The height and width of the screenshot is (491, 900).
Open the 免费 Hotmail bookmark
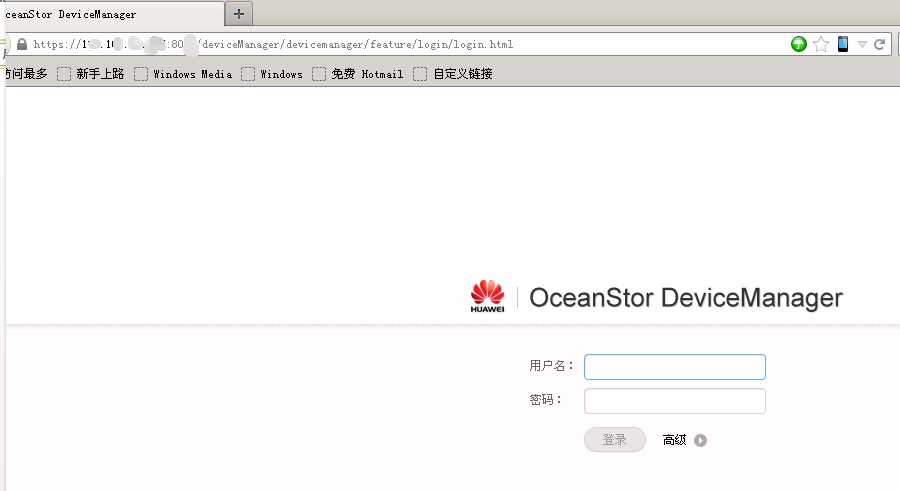tap(358, 74)
